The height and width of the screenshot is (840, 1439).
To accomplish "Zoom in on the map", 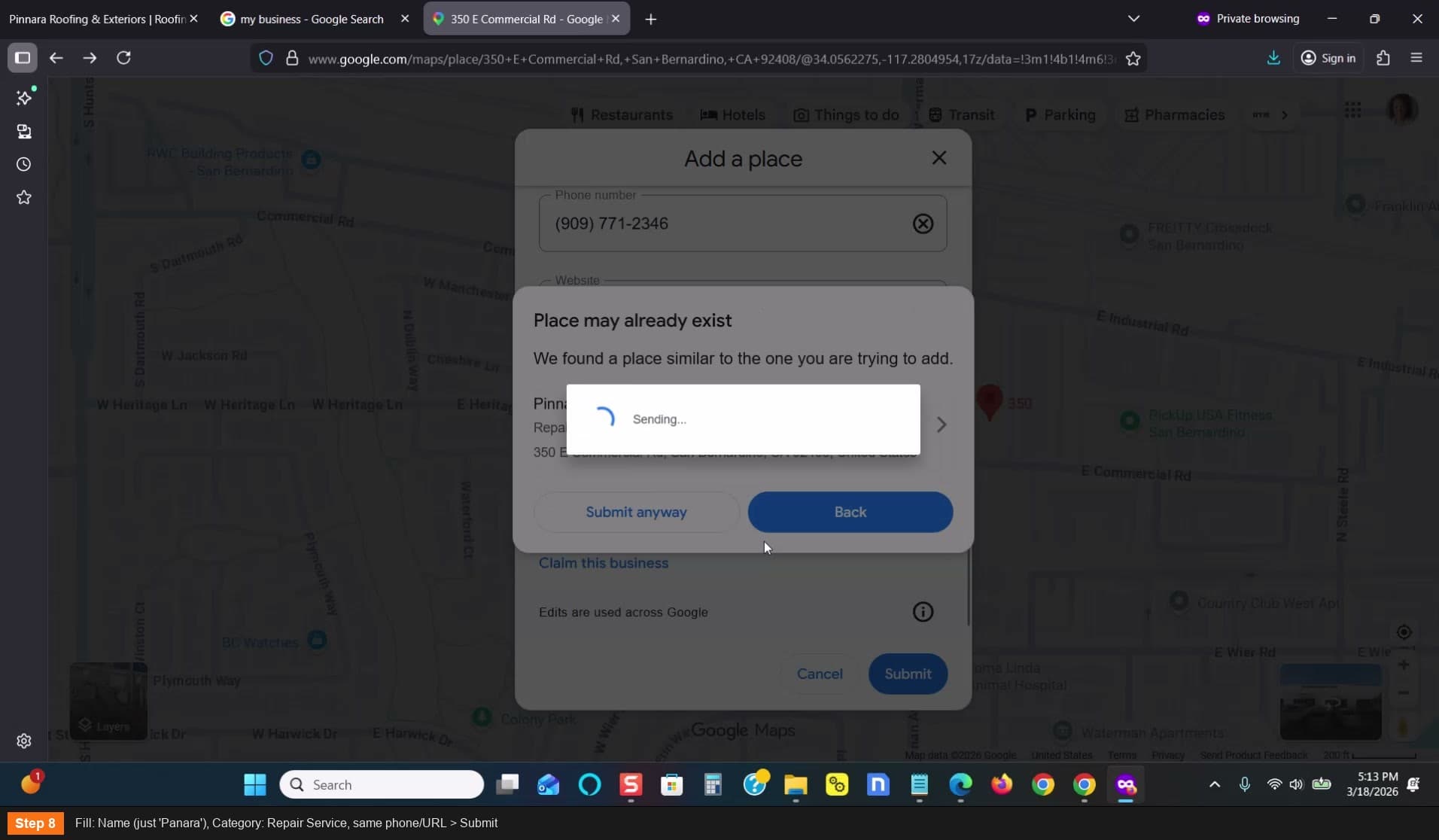I will [x=1404, y=665].
